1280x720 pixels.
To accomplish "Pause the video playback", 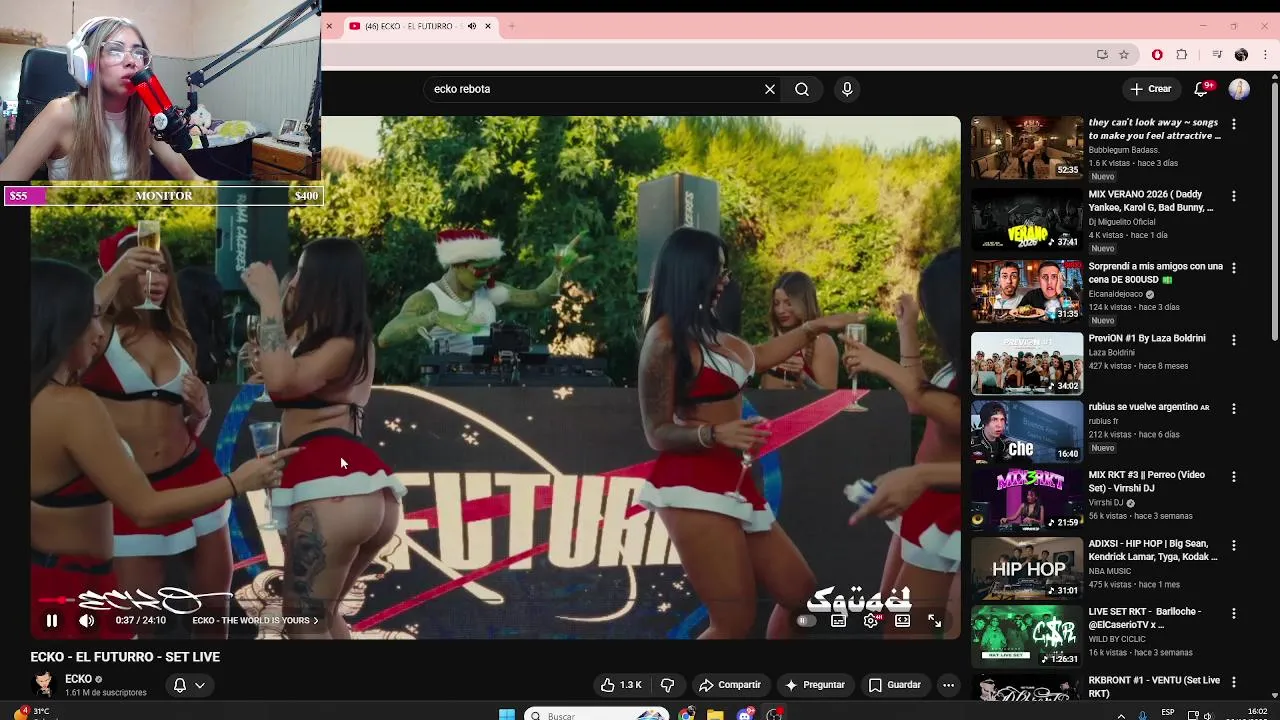I will click(x=51, y=621).
